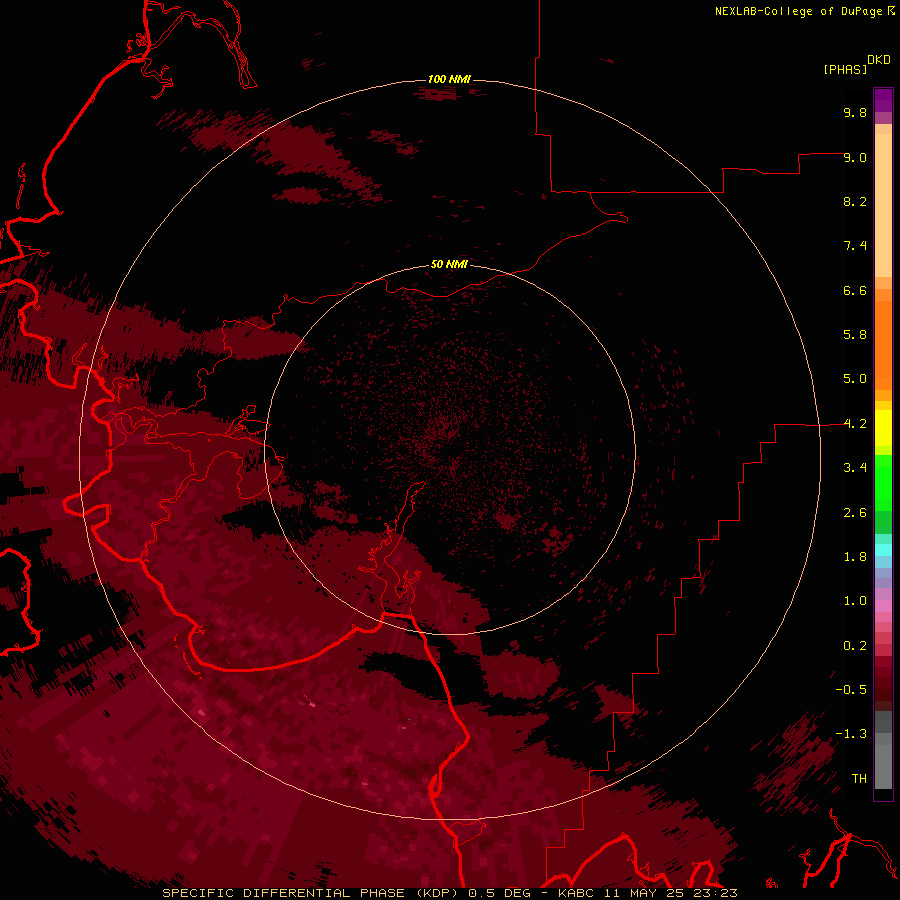Click the 23:23 timestamp in caption
The height and width of the screenshot is (900, 900).
coord(717,893)
